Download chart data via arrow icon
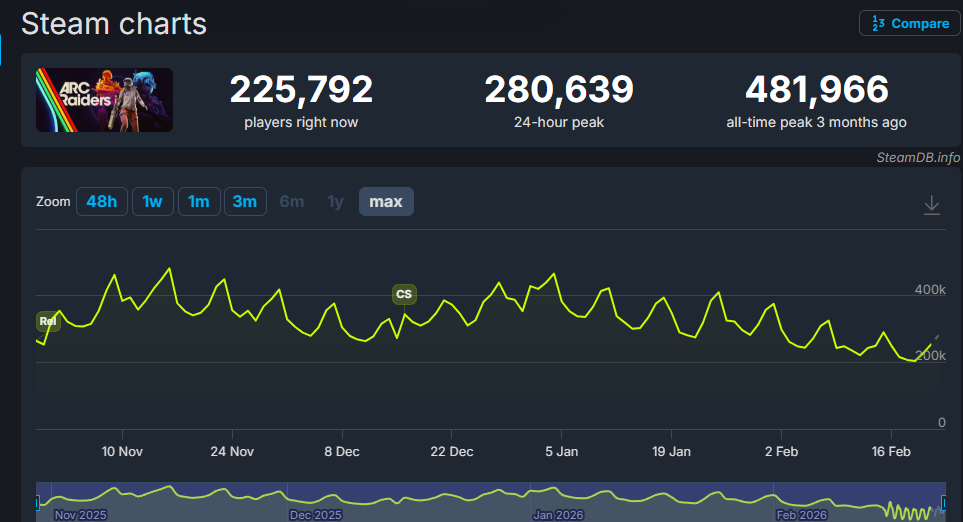Viewport: 963px width, 522px height. (x=932, y=205)
